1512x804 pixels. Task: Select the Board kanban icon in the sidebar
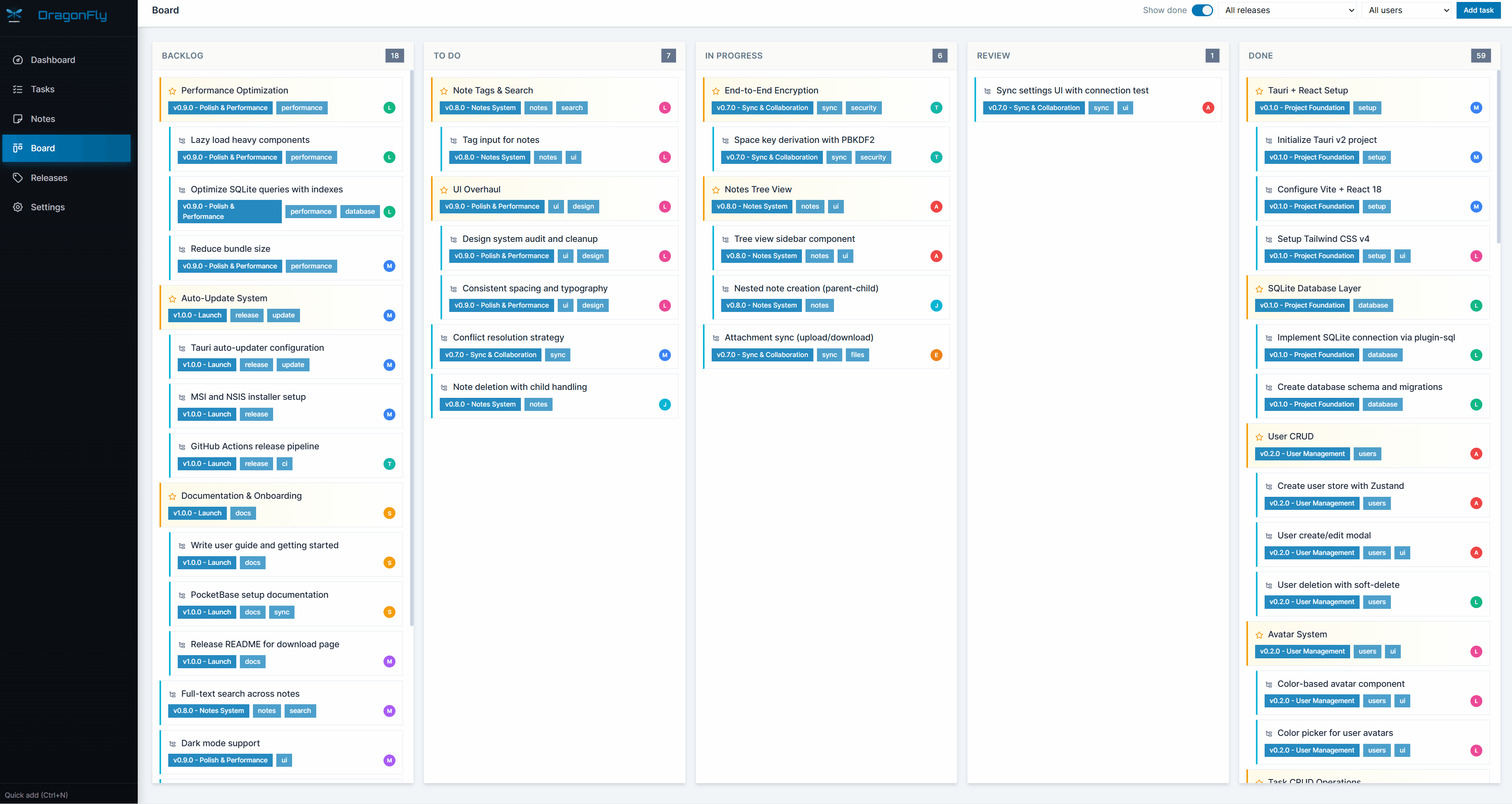pos(17,148)
